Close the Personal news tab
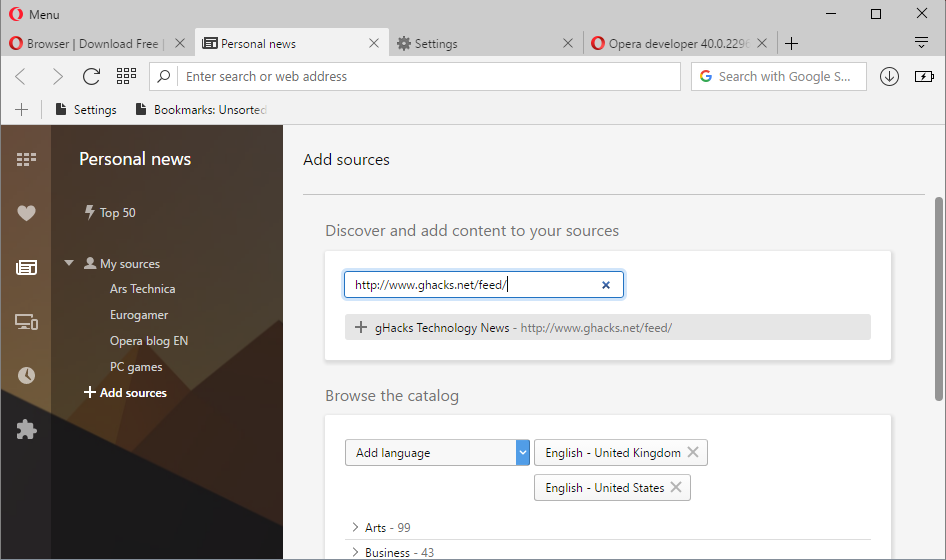This screenshot has height=560, width=946. 374,43
